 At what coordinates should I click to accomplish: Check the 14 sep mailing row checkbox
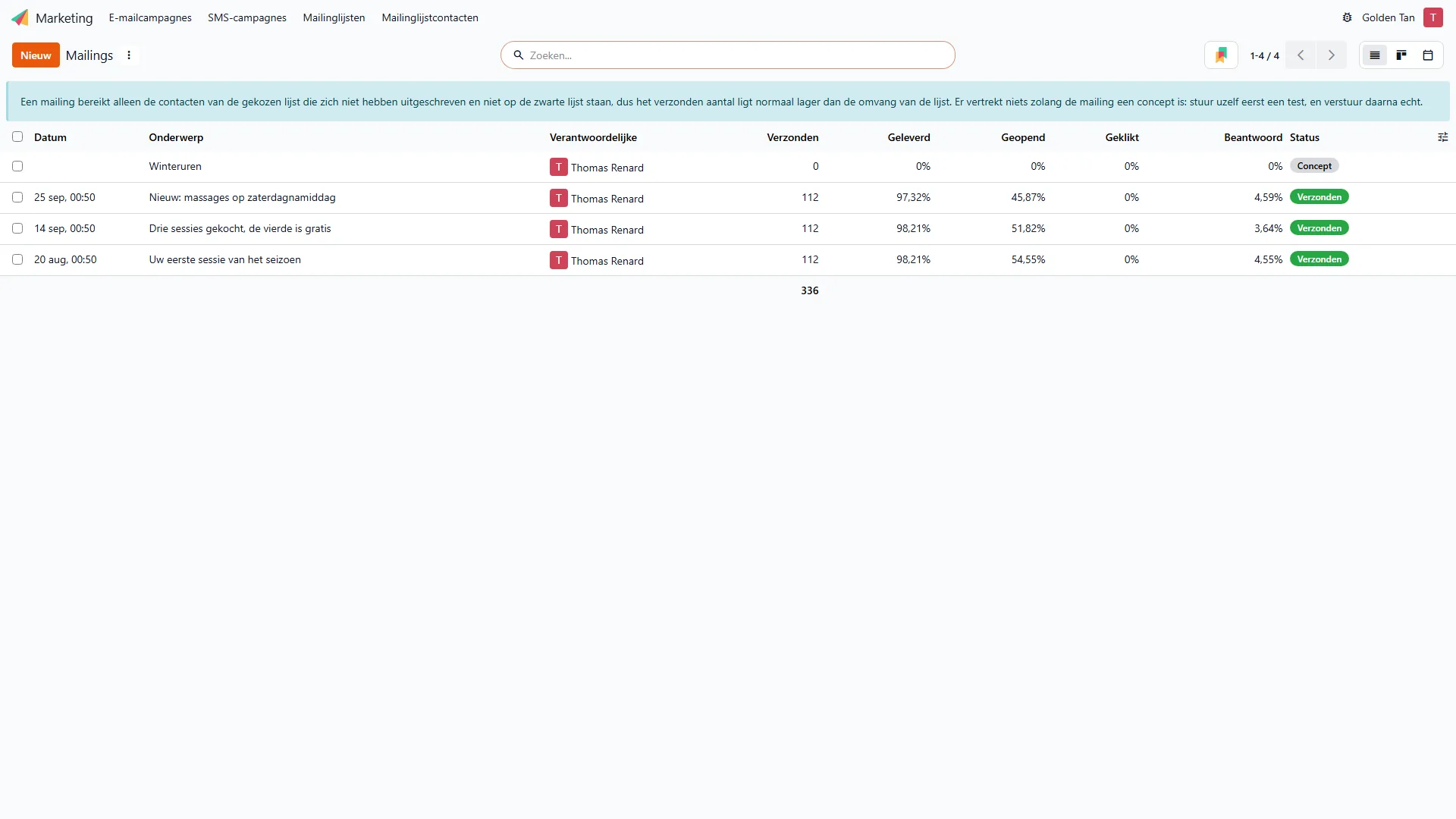[17, 228]
